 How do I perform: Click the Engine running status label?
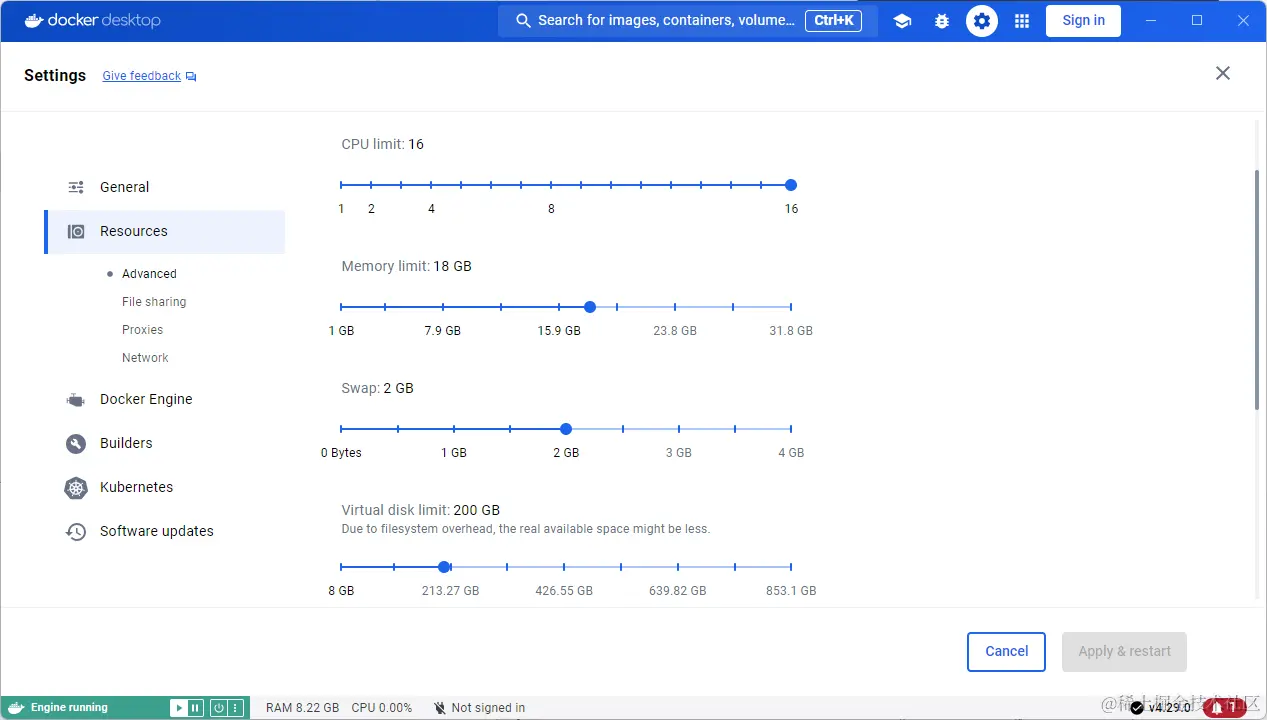[69, 708]
